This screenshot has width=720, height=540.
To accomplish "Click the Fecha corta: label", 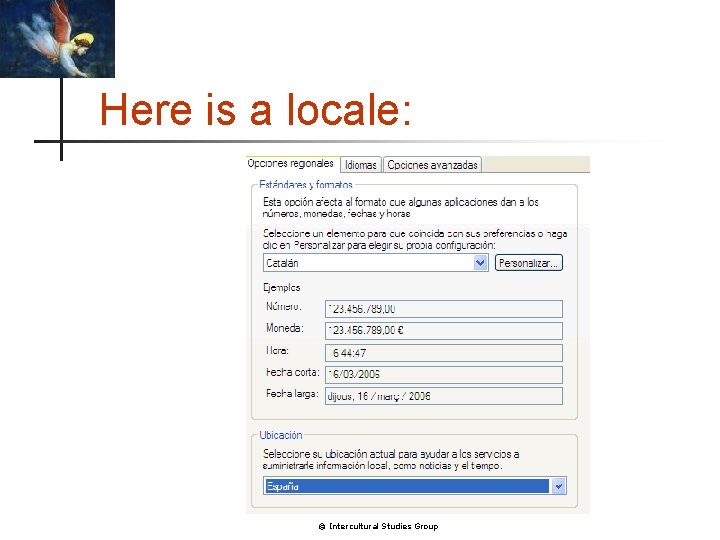I will coord(292,372).
